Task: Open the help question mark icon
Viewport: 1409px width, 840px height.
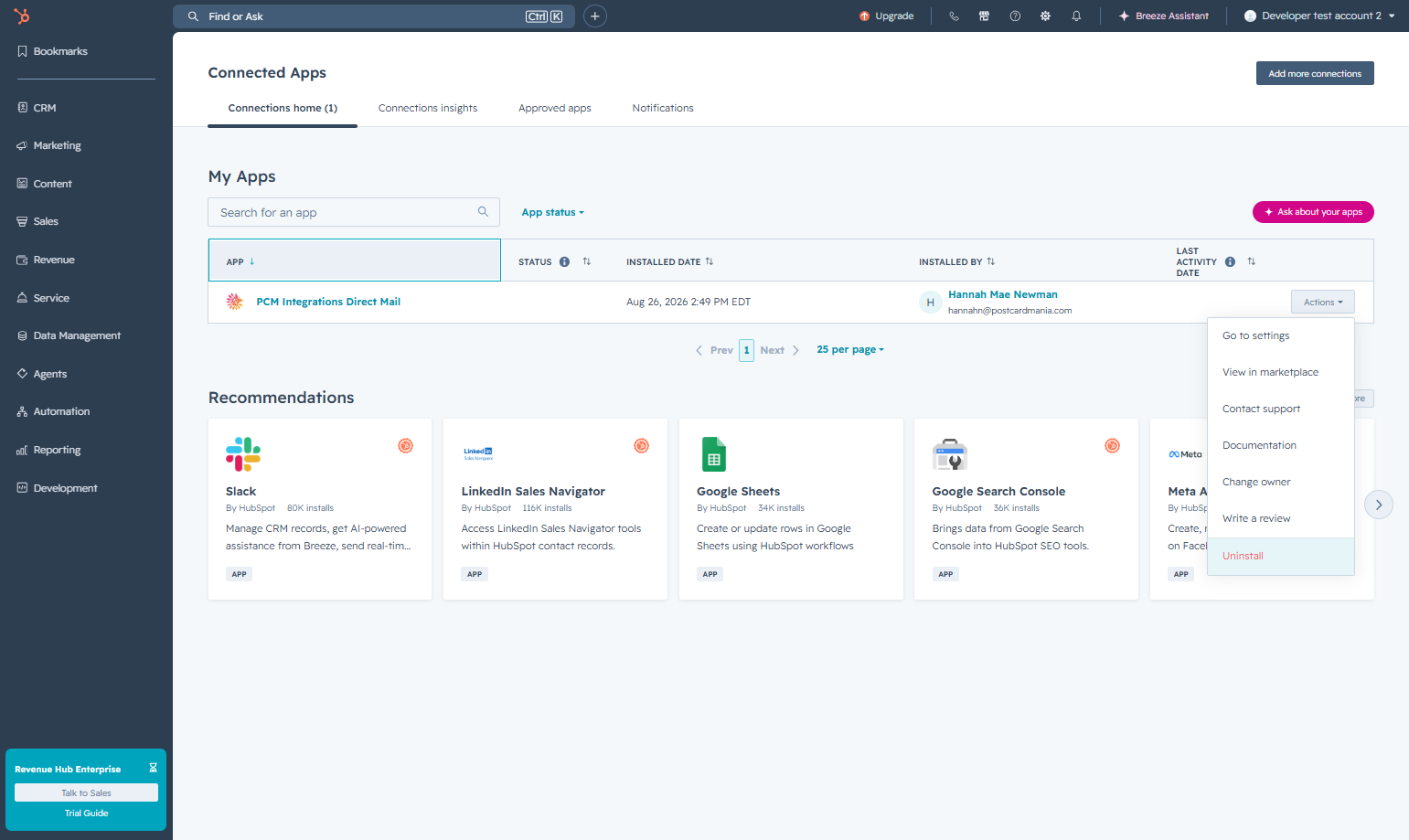Action: coord(1015,16)
